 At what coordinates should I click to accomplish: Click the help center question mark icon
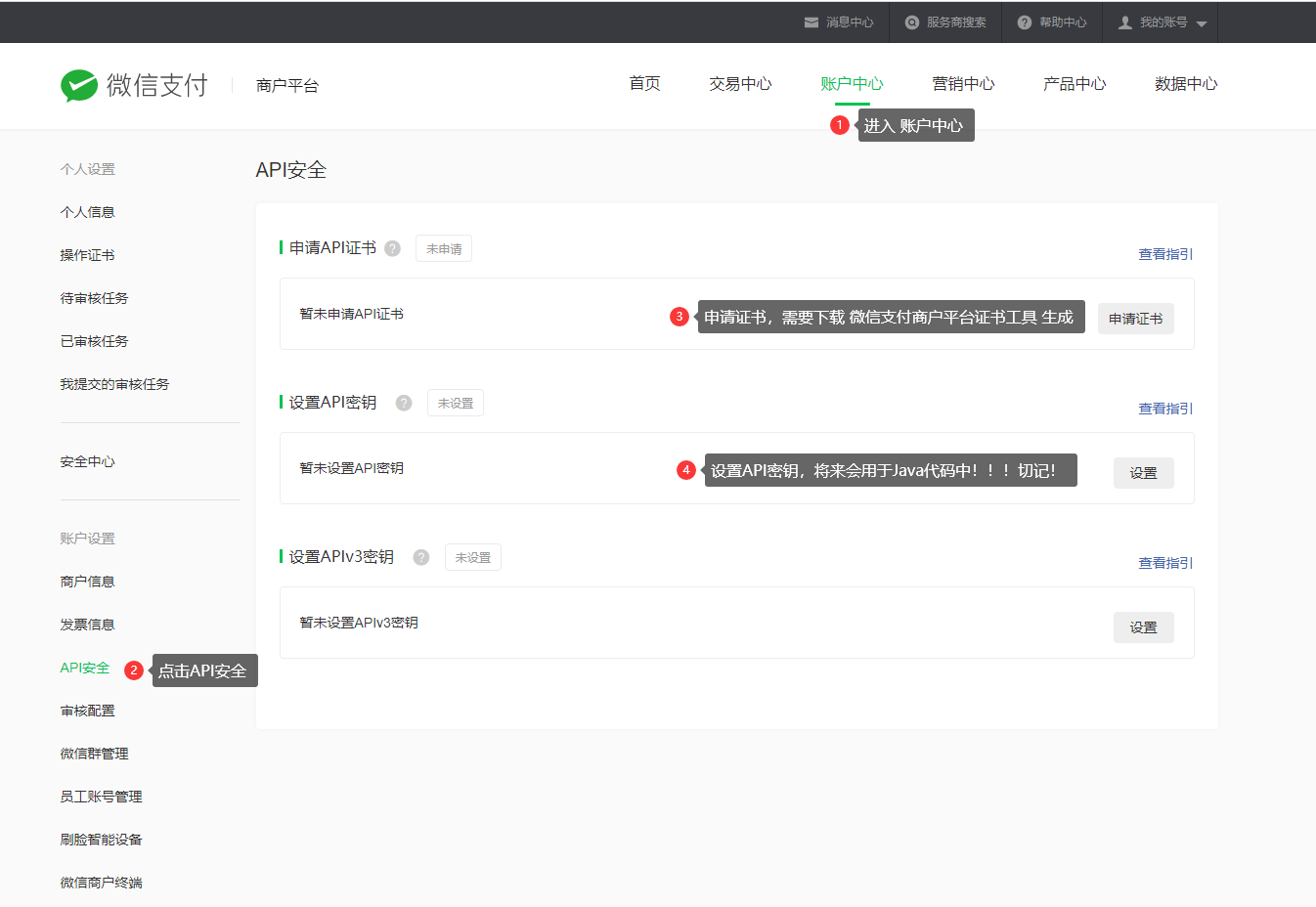[x=1025, y=22]
